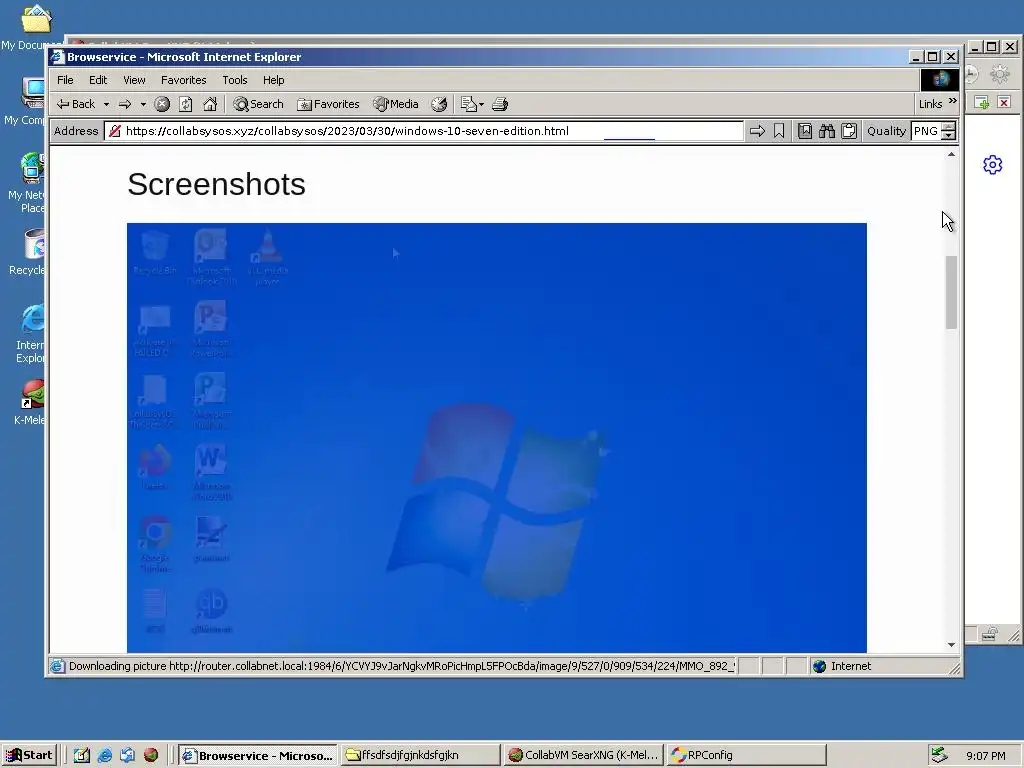Click the Edit page toolbar icon

tap(468, 104)
